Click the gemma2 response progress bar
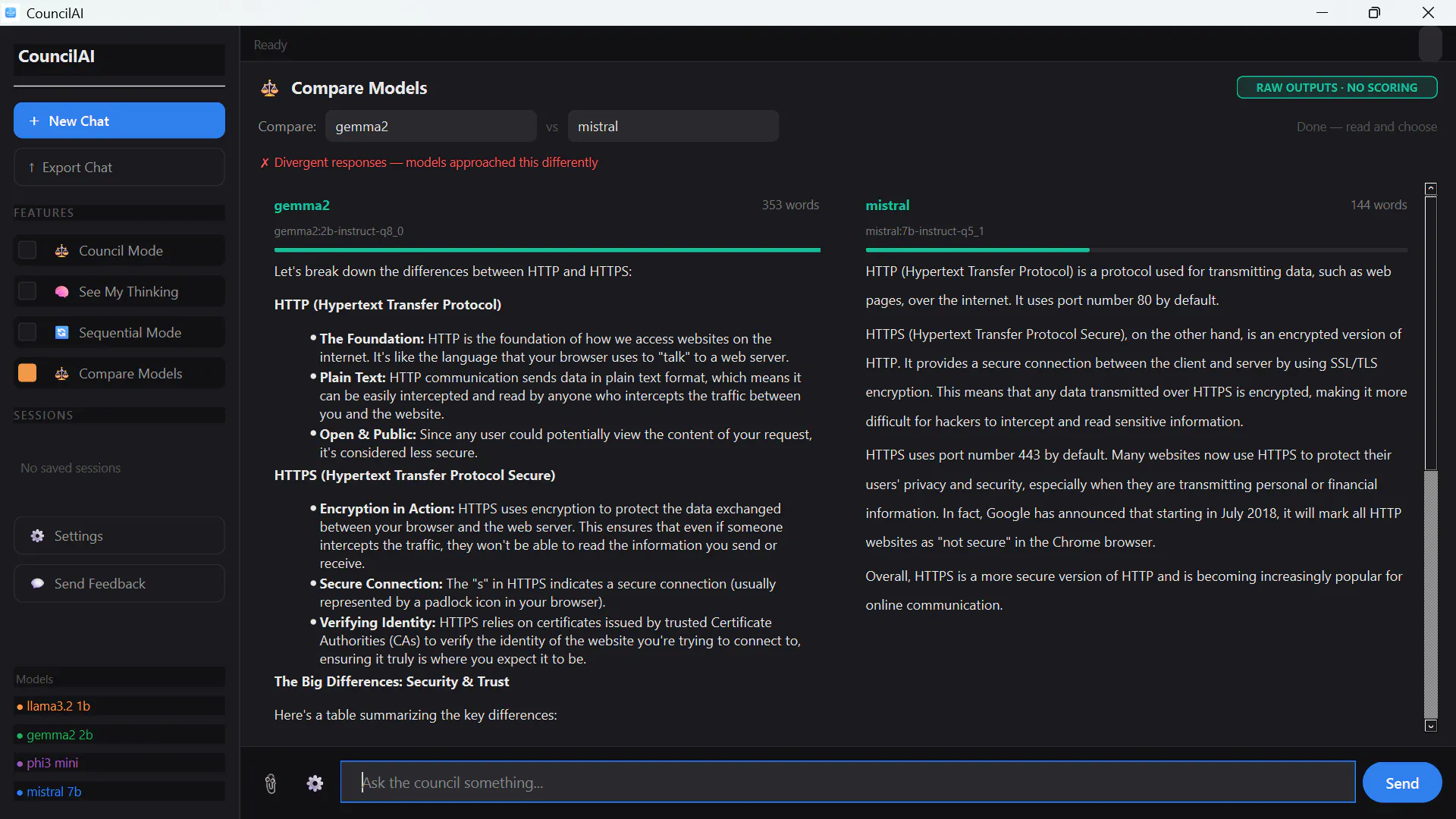The image size is (1456, 819). coord(547,249)
